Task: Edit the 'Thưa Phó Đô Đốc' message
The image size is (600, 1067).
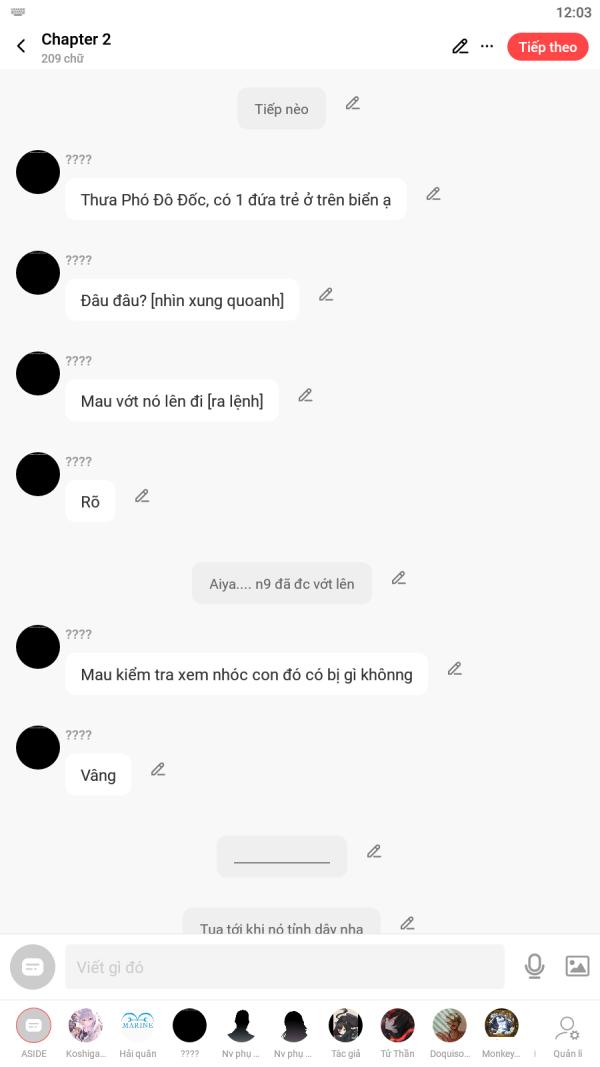Action: pos(433,194)
